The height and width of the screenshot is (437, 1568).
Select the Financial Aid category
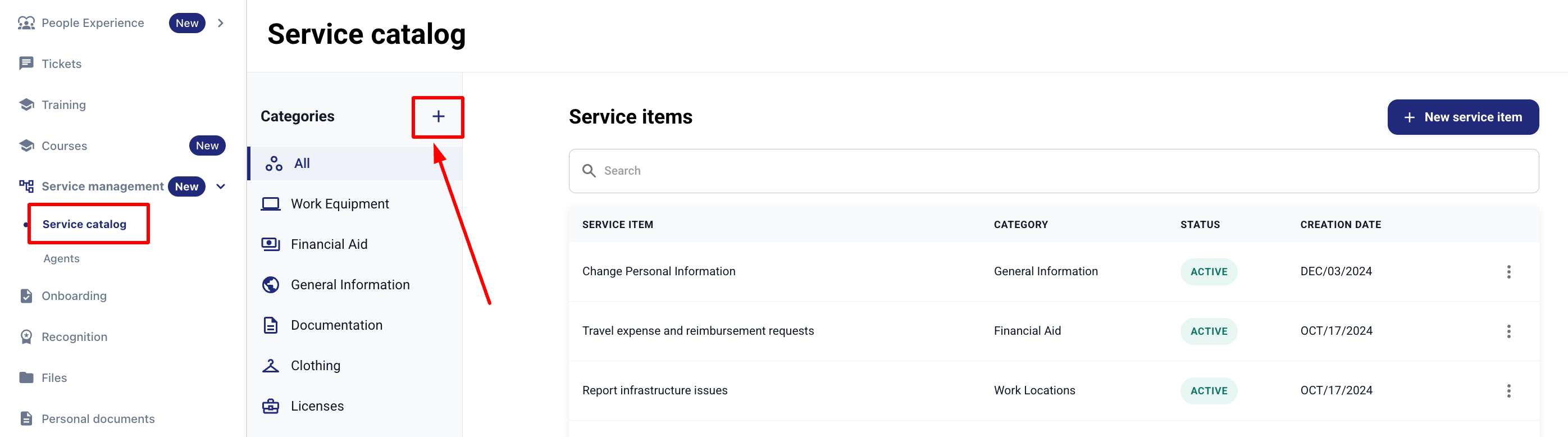329,244
